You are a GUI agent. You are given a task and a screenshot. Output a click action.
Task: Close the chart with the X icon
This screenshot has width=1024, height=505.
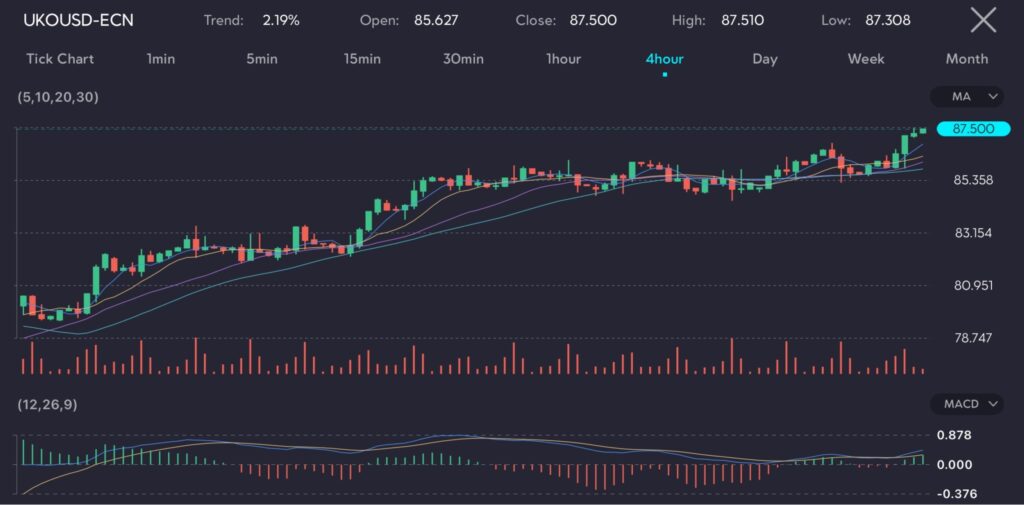tap(983, 20)
